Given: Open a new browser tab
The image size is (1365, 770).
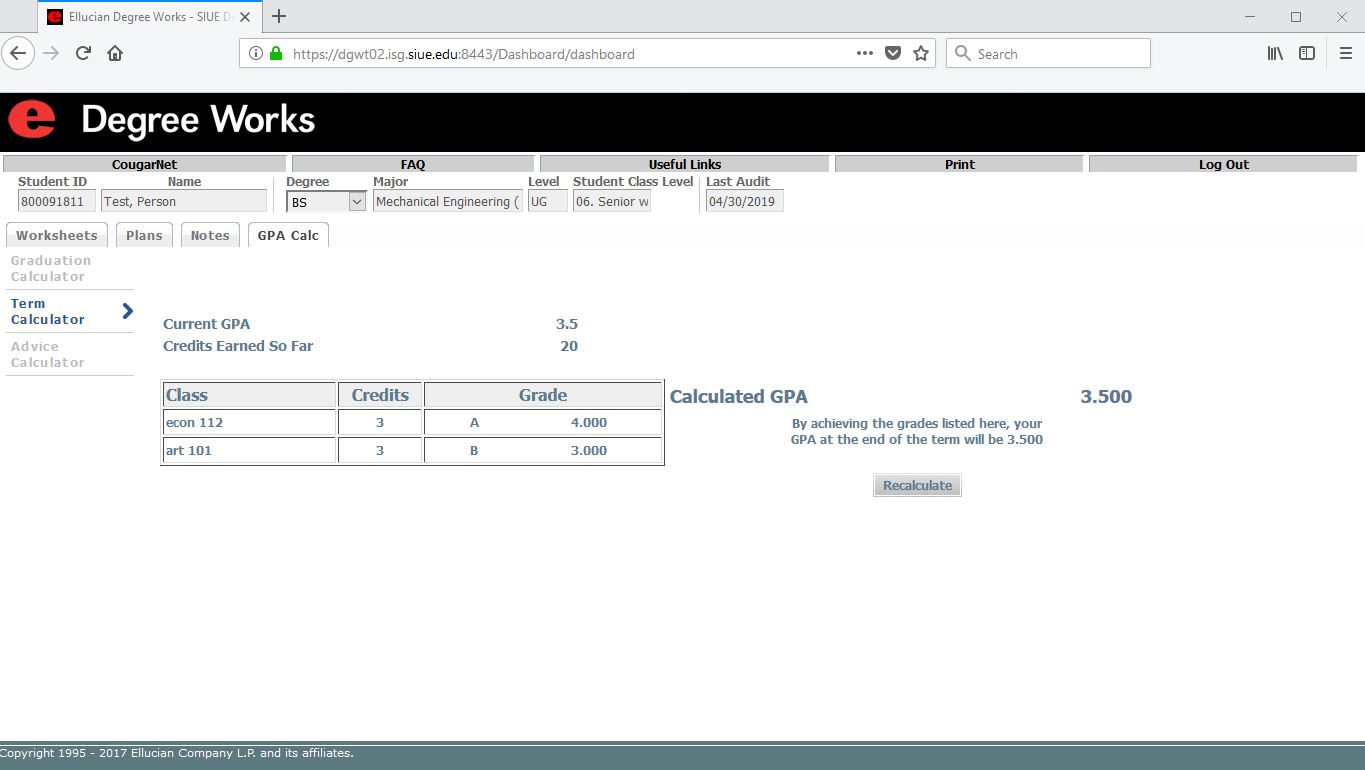Looking at the screenshot, I should tap(279, 17).
